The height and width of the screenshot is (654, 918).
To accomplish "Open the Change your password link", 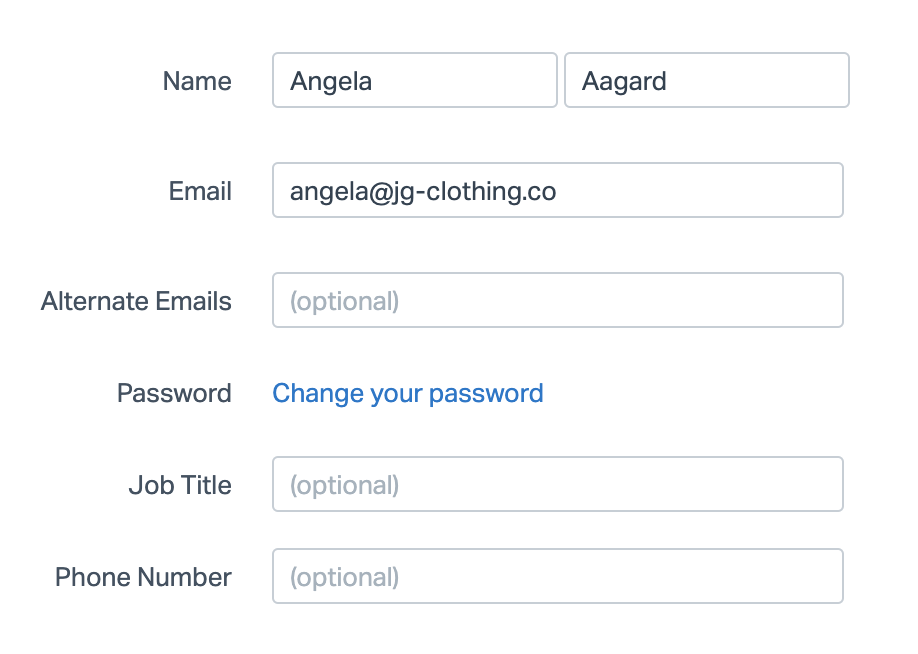I will coord(407,393).
